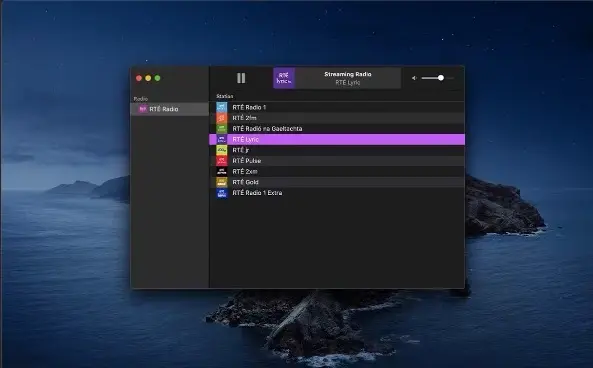Screen dimensions: 593x368
Task: Select the highlighted "RTÉ Lyric" station name
Action: [245, 140]
